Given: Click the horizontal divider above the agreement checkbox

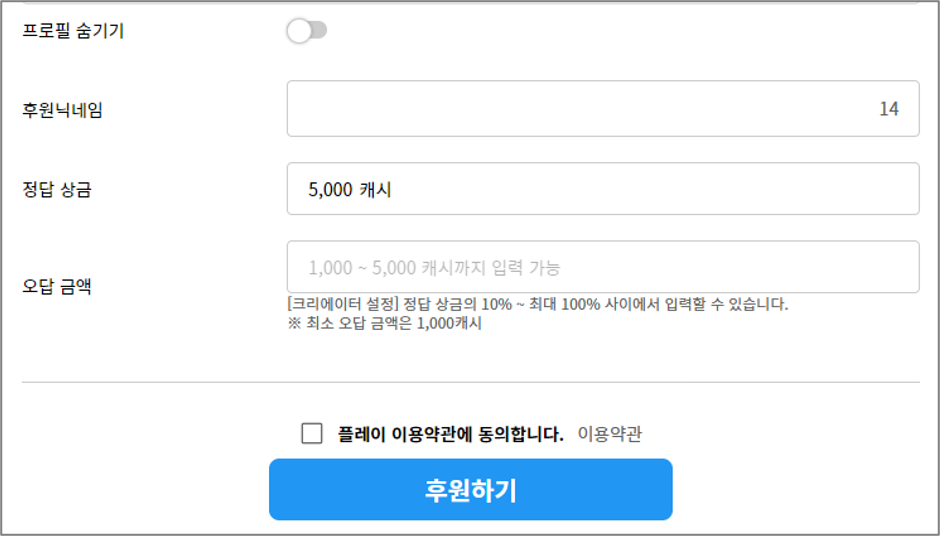Looking at the screenshot, I should click(471, 382).
